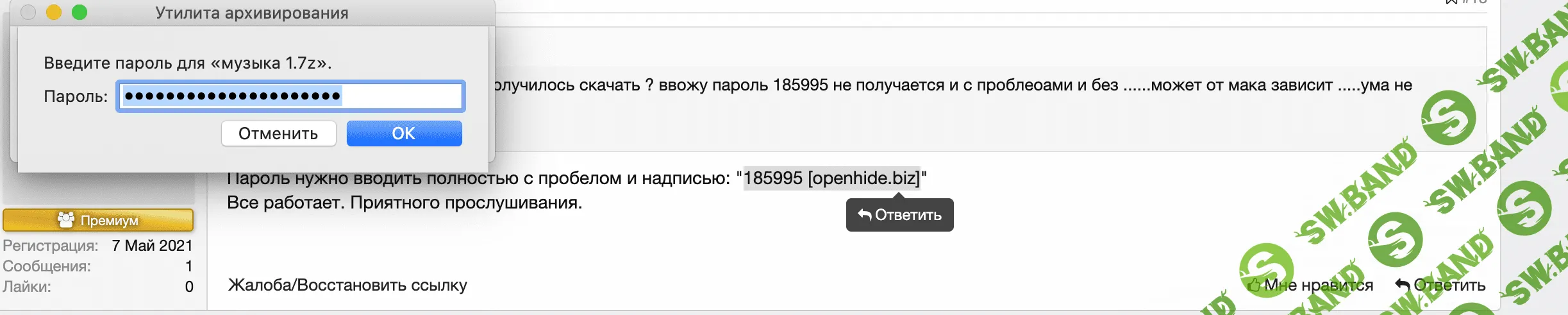Click the Премиум badge label

tap(109, 220)
